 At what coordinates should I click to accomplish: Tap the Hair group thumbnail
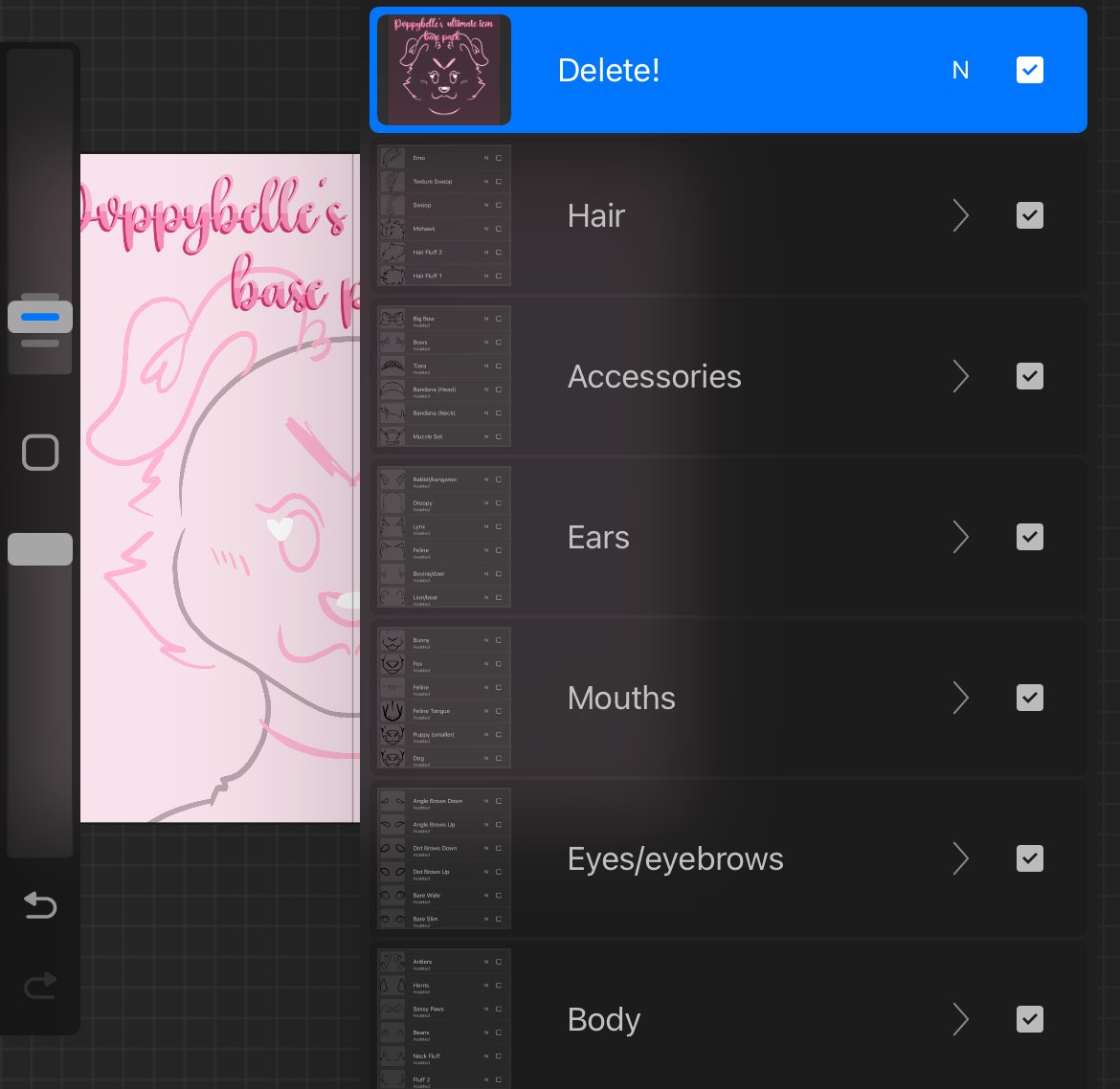443,215
